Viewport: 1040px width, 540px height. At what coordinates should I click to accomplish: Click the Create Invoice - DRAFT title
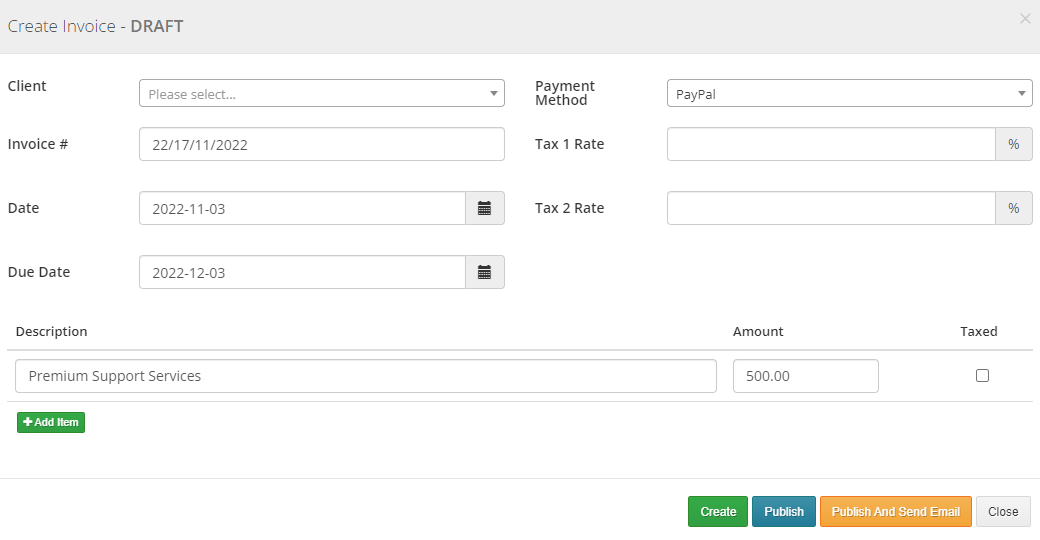pos(96,26)
